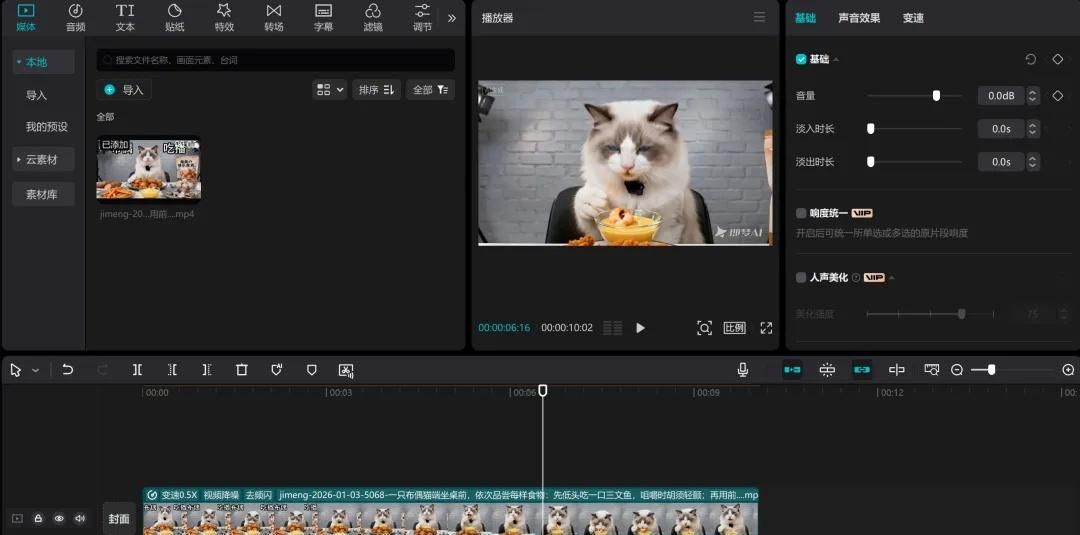Viewport: 1080px width, 535px height.
Task: Click the fullscreen icon in the player
Action: coord(766,328)
